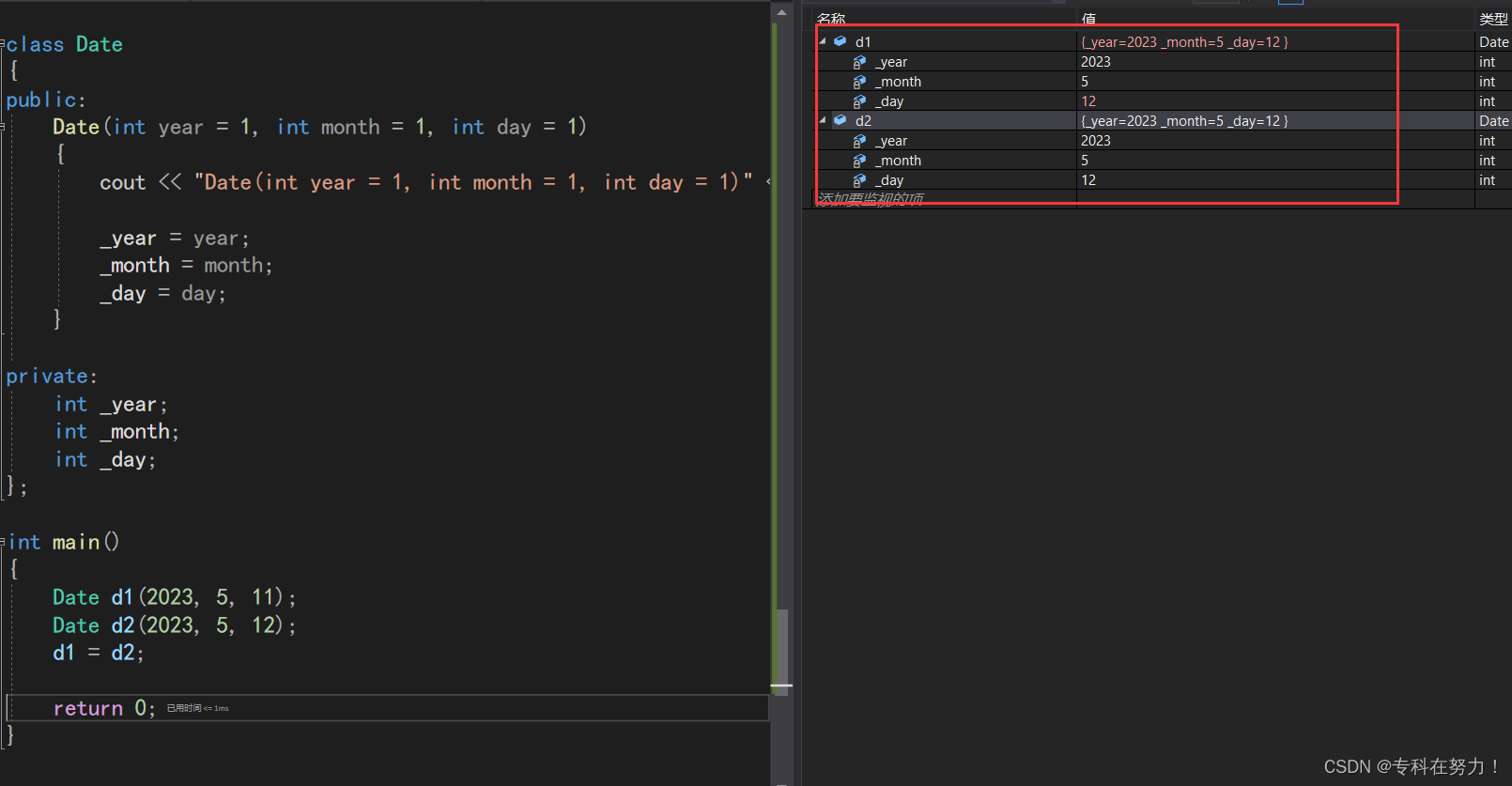The height and width of the screenshot is (786, 1512).
Task: Select the d1 row name in watch
Action: click(x=863, y=42)
